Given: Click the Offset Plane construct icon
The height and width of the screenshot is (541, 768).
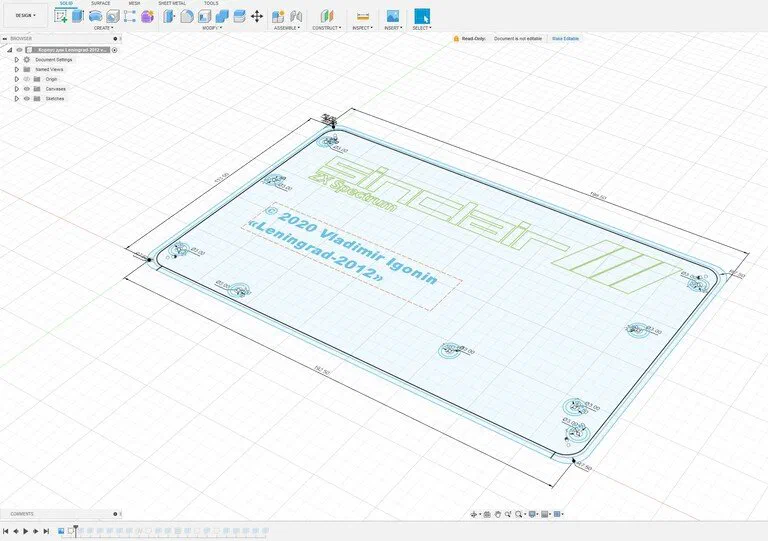Looking at the screenshot, I should 327,16.
